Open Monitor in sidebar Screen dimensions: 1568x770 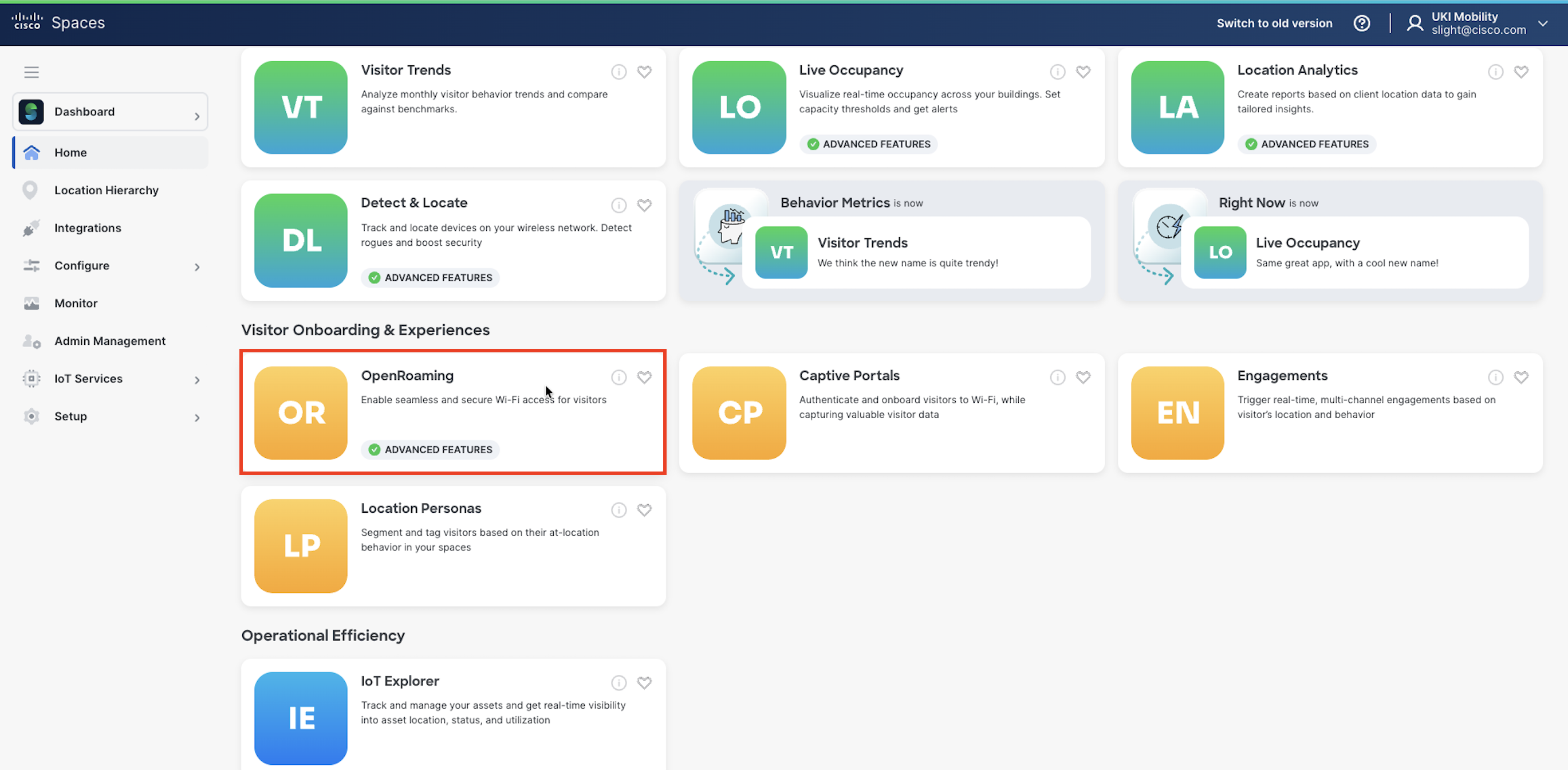pos(110,304)
